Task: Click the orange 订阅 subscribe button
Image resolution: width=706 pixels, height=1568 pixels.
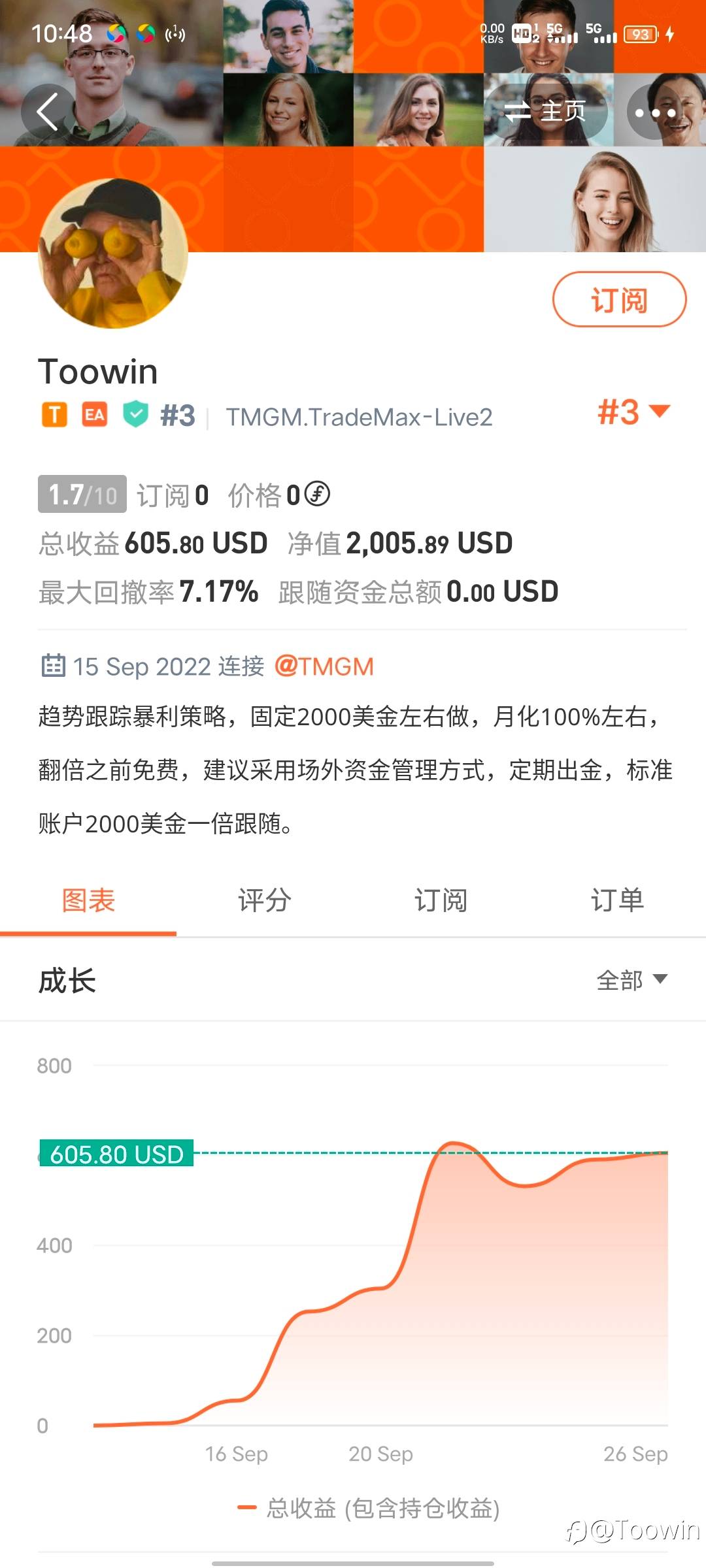Action: (x=619, y=299)
